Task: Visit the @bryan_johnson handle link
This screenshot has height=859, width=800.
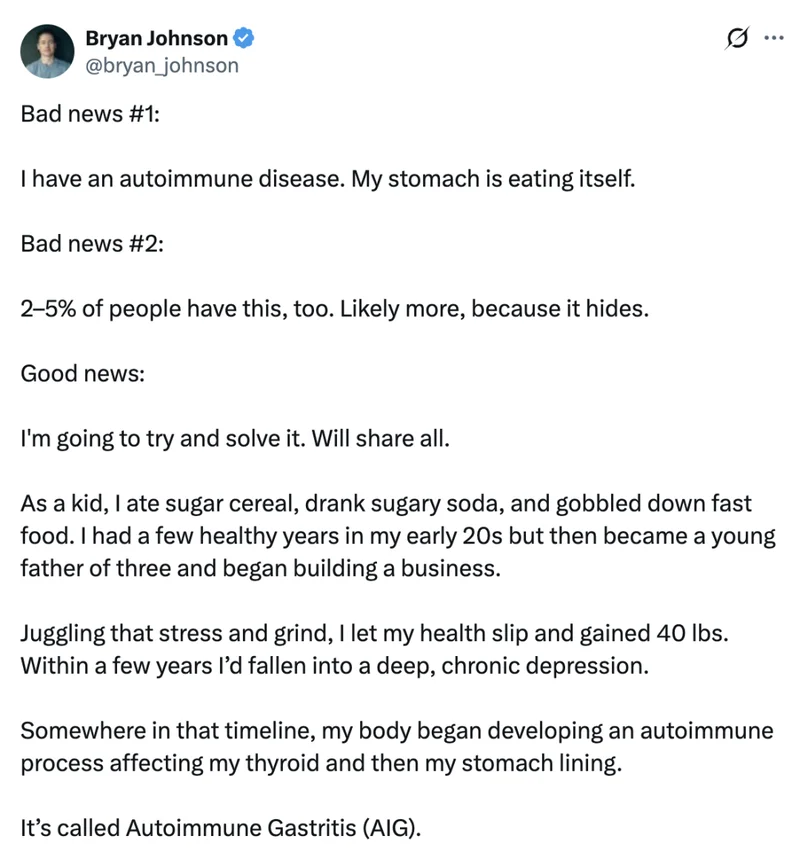Action: click(x=162, y=66)
